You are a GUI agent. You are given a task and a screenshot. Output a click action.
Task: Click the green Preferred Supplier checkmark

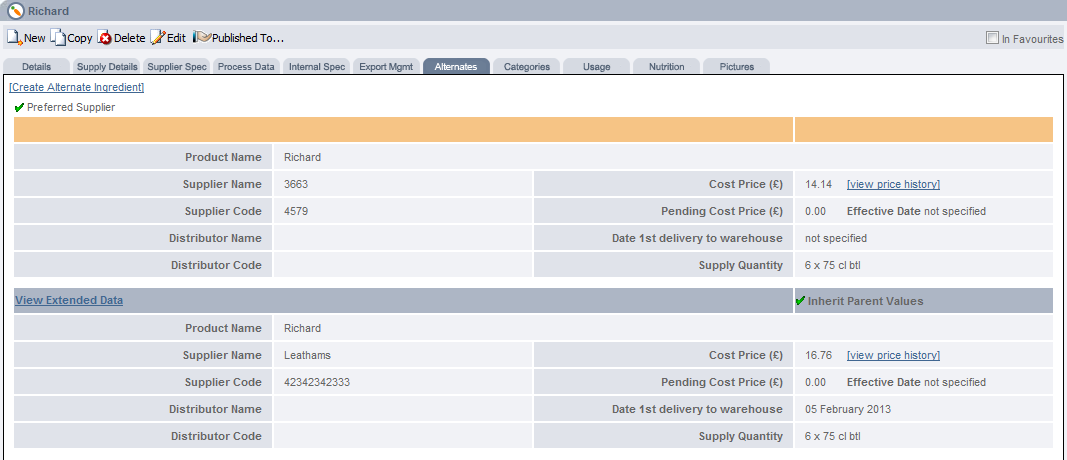[19, 107]
